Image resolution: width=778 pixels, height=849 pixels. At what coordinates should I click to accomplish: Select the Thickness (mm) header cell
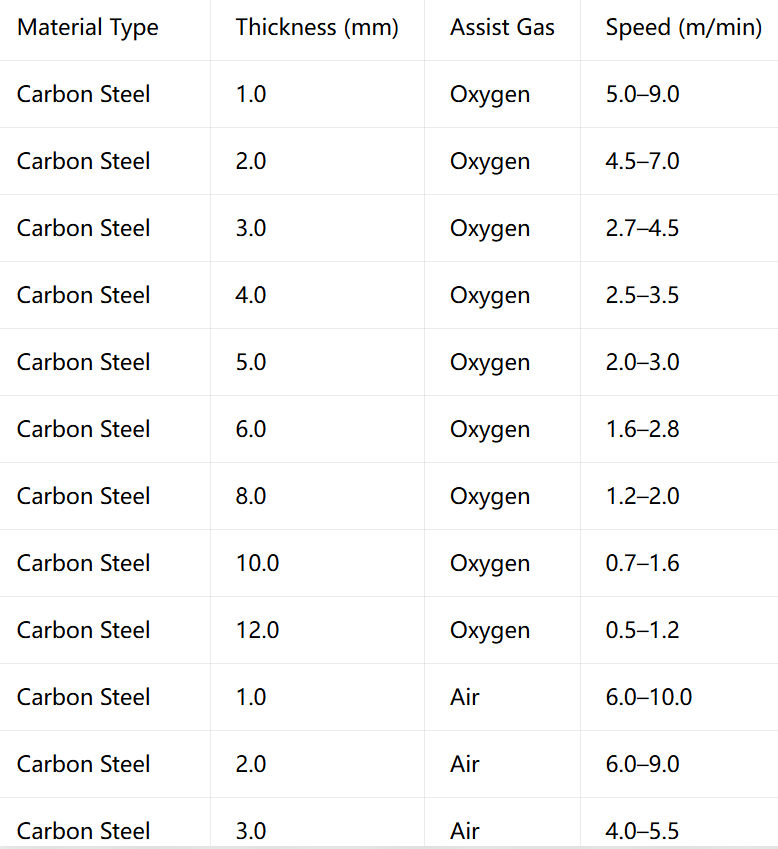(317, 28)
